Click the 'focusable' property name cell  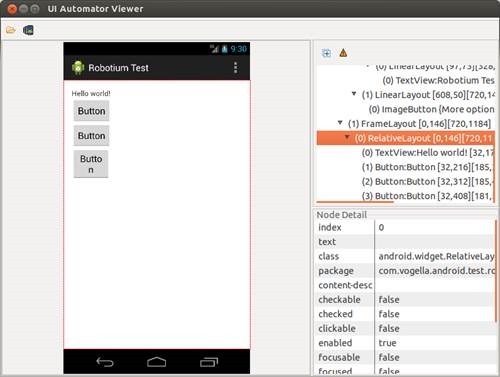[x=344, y=357]
